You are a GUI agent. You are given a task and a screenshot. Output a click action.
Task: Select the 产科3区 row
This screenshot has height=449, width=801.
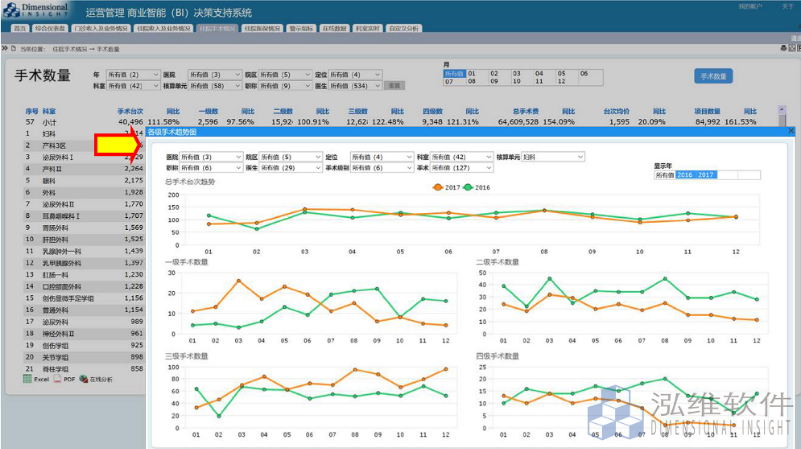(84, 145)
